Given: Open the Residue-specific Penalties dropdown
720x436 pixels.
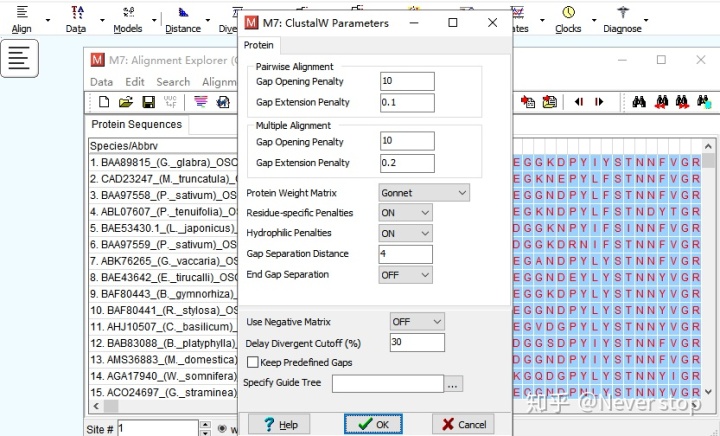Looking at the screenshot, I should (405, 212).
